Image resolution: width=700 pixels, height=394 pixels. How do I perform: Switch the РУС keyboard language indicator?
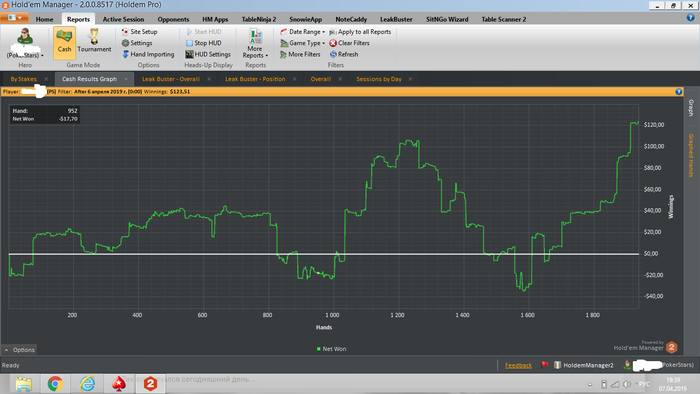click(644, 384)
